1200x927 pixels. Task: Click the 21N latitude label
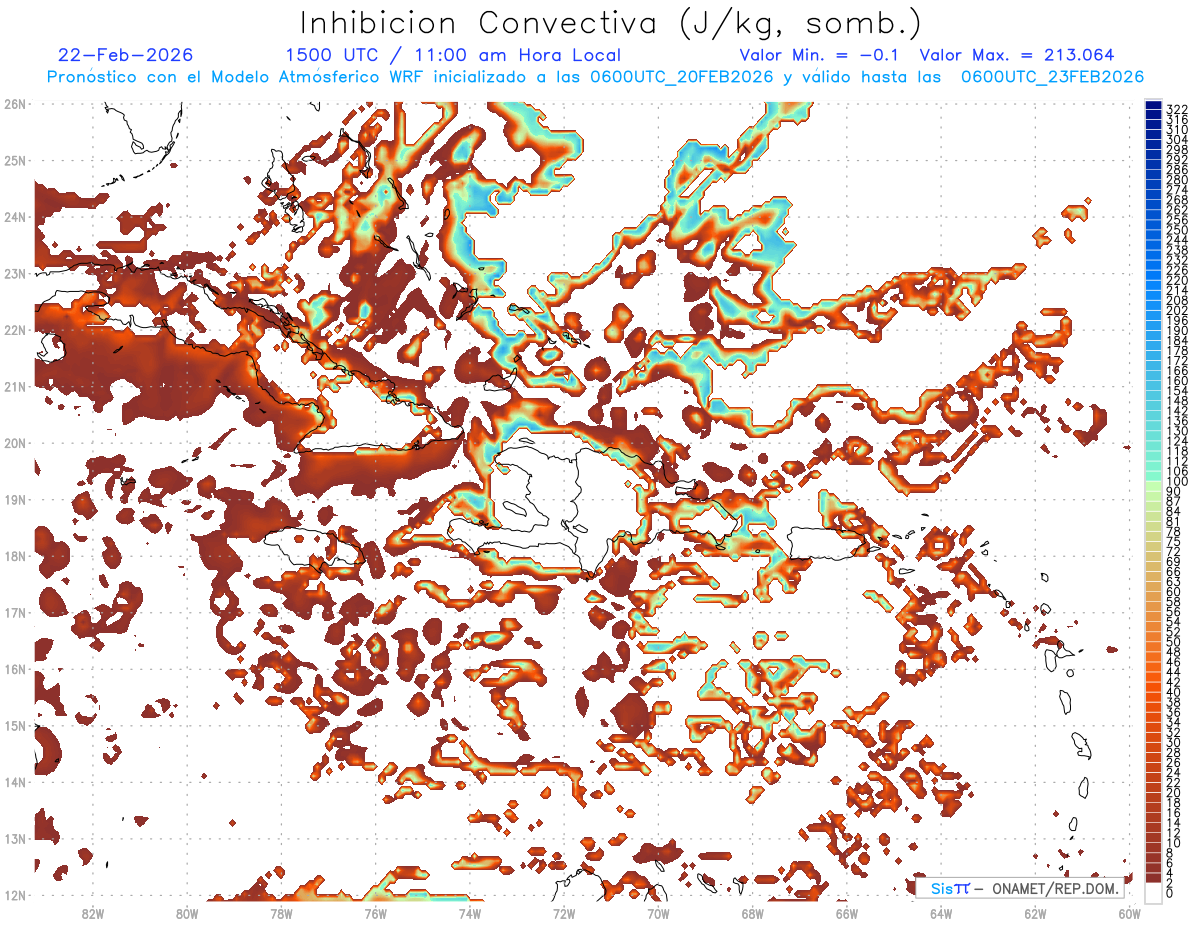pyautogui.click(x=14, y=386)
